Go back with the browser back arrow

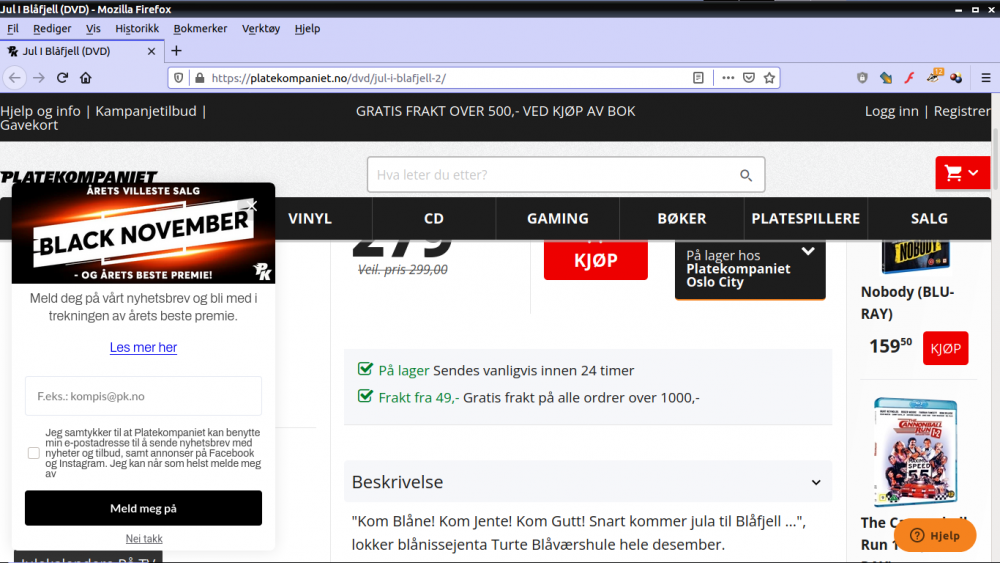pos(15,78)
